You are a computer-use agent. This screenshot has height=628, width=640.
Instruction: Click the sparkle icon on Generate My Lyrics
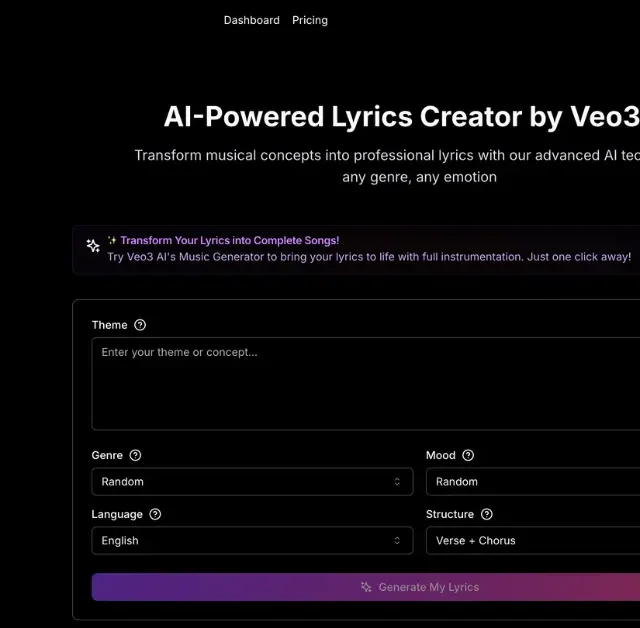(x=366, y=587)
